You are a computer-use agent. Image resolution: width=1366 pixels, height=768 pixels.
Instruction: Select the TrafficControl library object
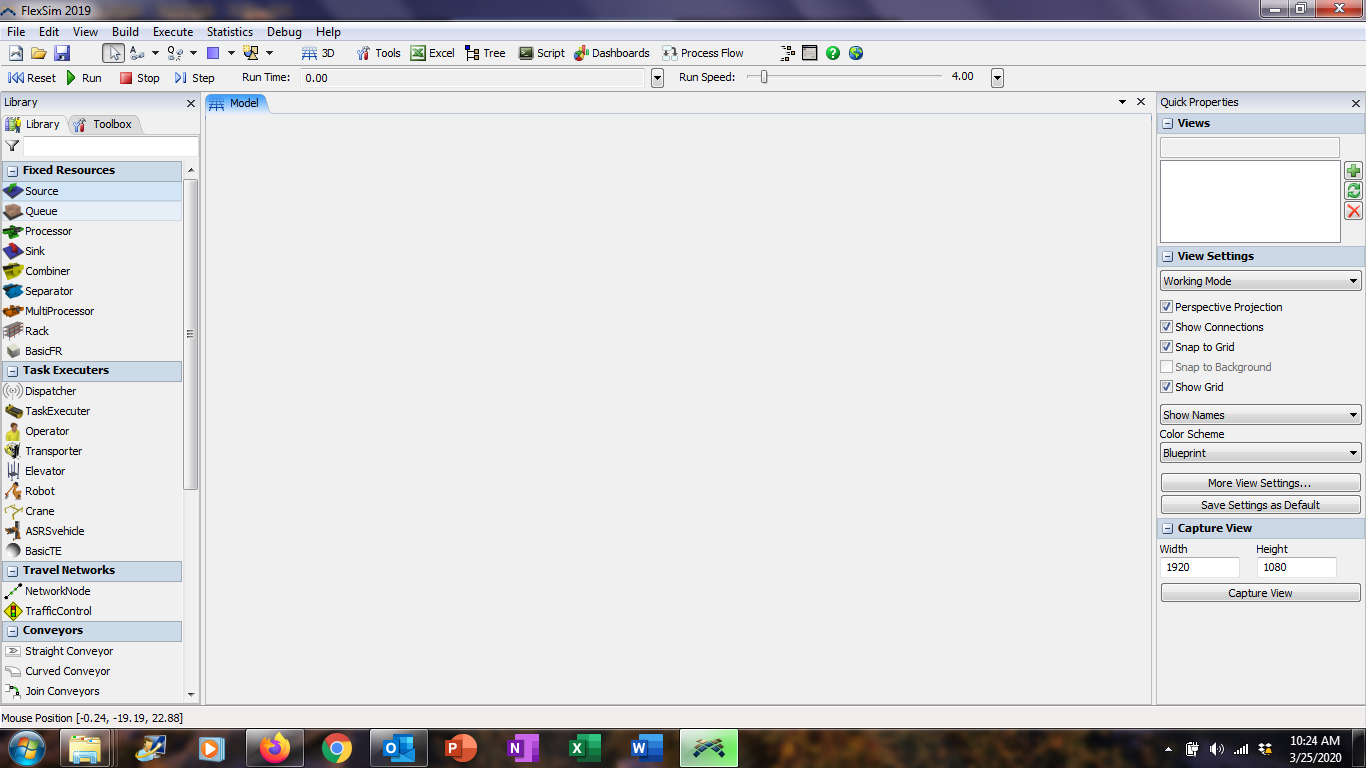[92, 611]
